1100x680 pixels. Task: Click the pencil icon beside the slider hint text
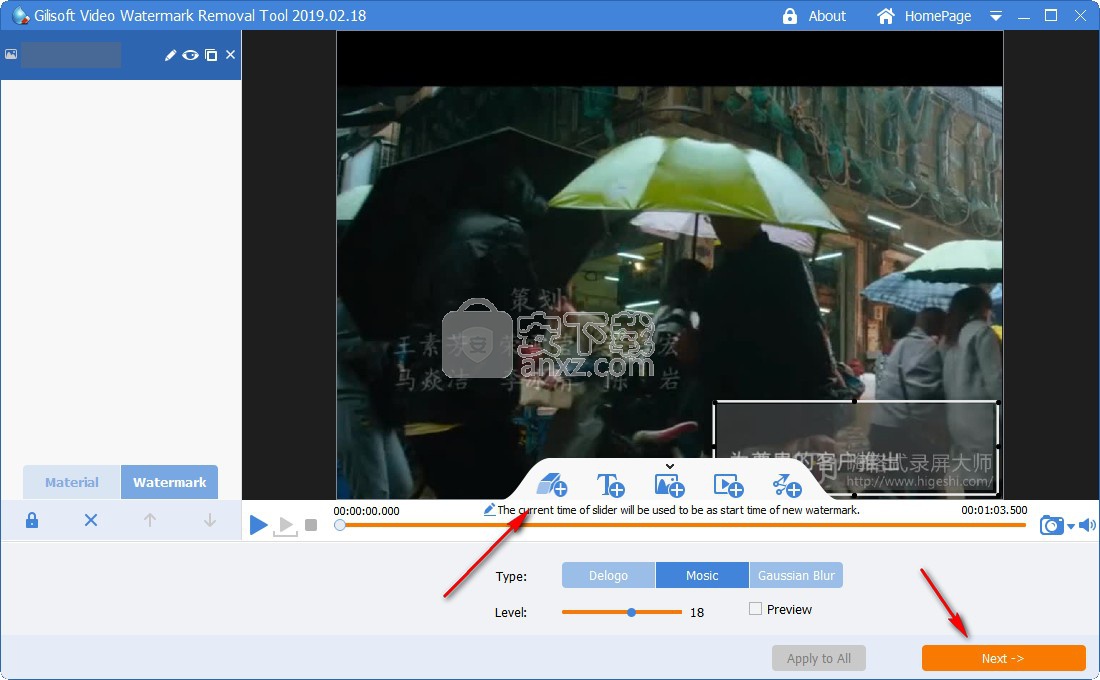(x=490, y=509)
